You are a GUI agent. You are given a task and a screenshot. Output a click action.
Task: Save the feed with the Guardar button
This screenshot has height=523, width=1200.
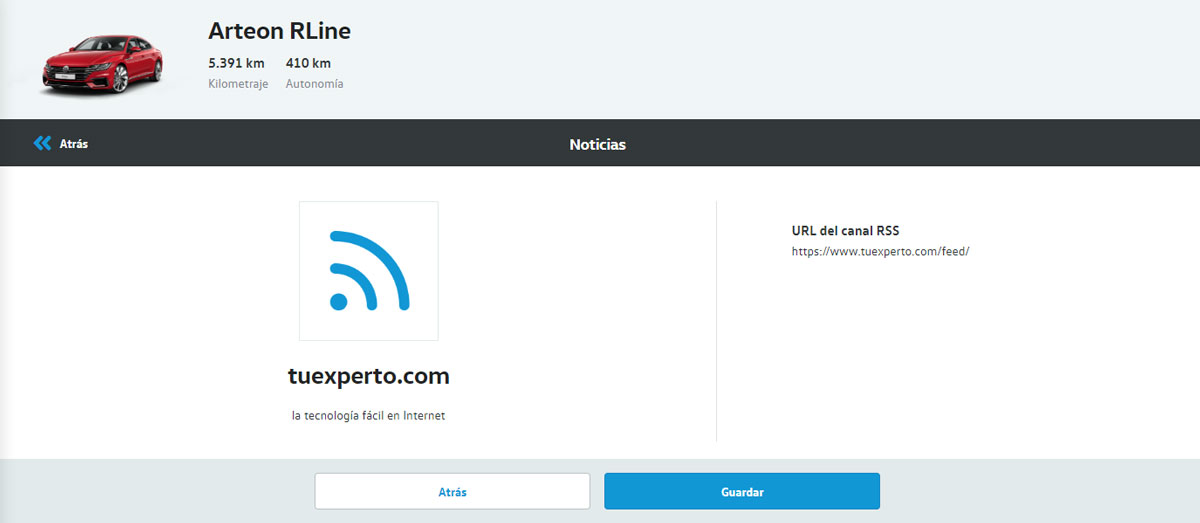tap(741, 492)
